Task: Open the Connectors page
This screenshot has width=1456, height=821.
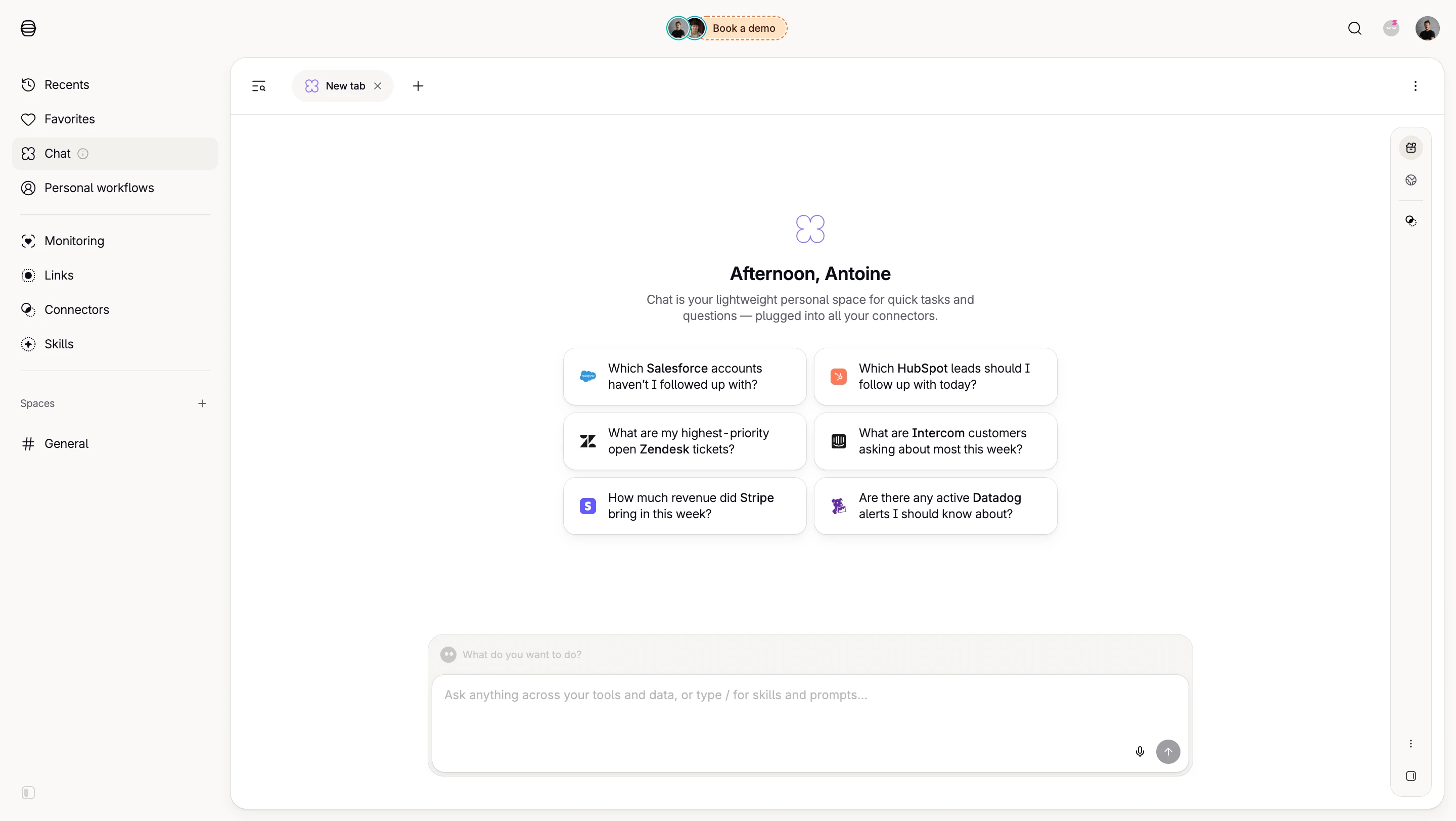Action: pos(115,310)
